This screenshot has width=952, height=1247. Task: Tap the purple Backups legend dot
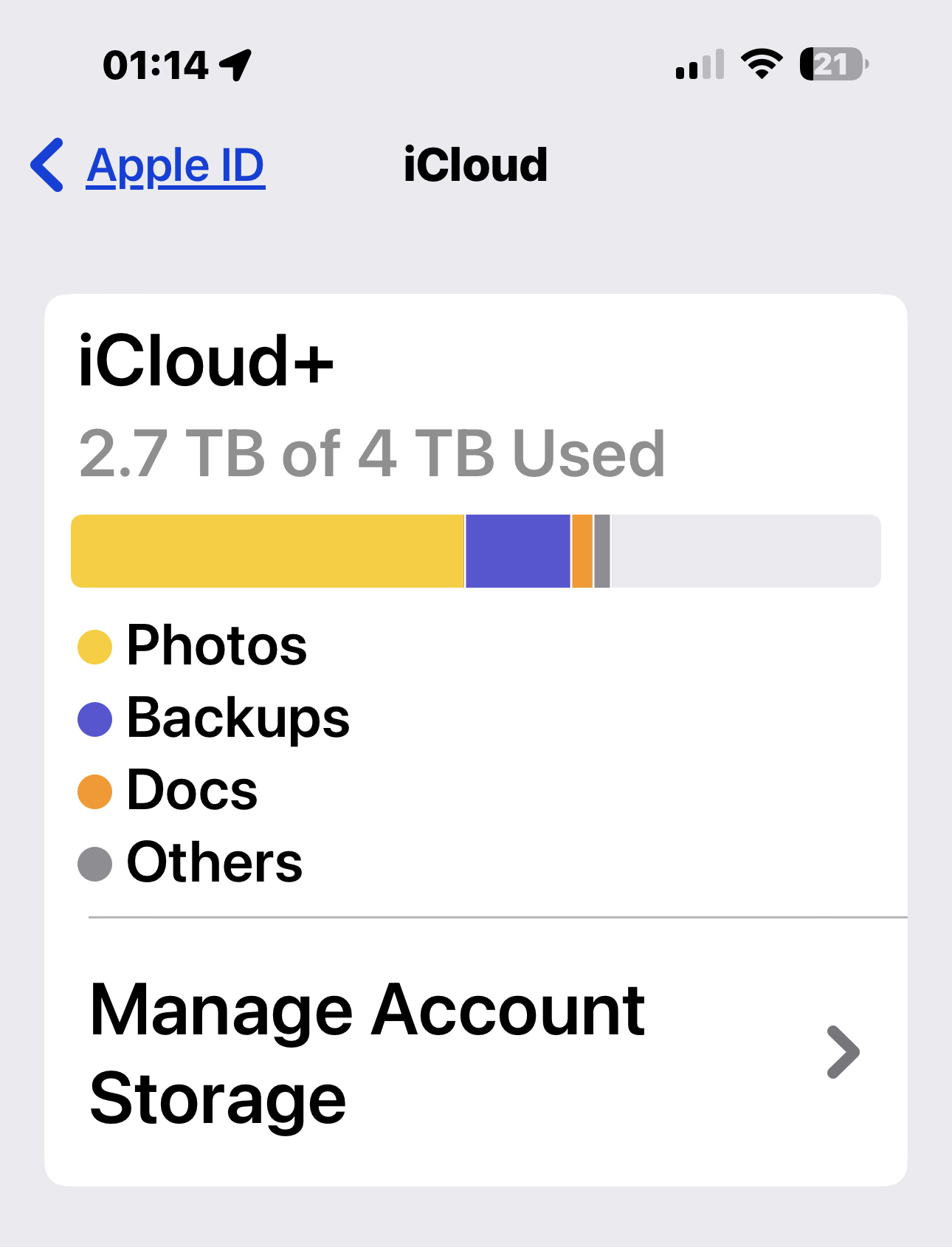click(x=94, y=719)
